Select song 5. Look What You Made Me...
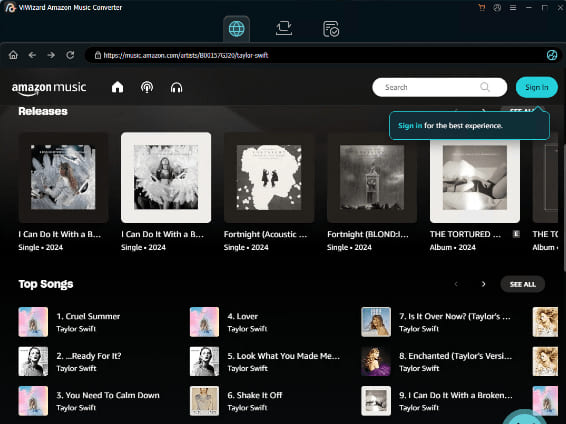Viewport: 566px width, 424px height. [283, 356]
